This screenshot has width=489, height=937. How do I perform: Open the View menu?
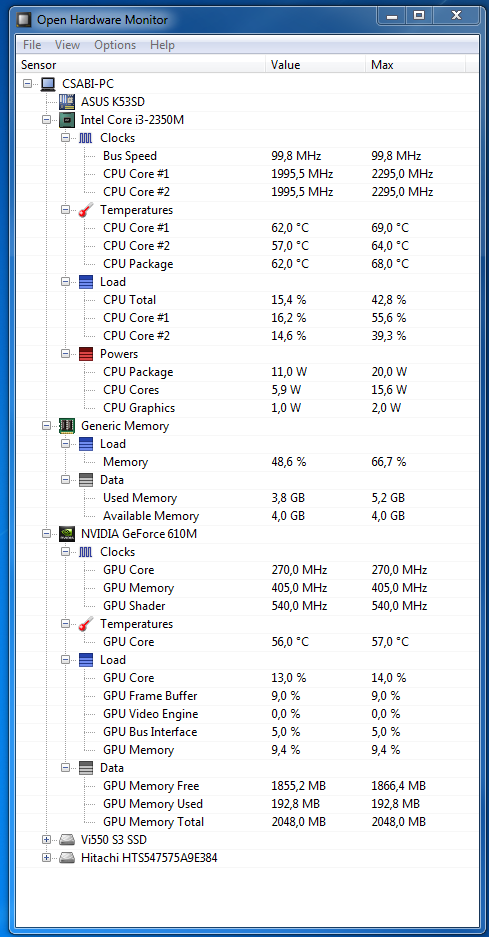pos(67,45)
